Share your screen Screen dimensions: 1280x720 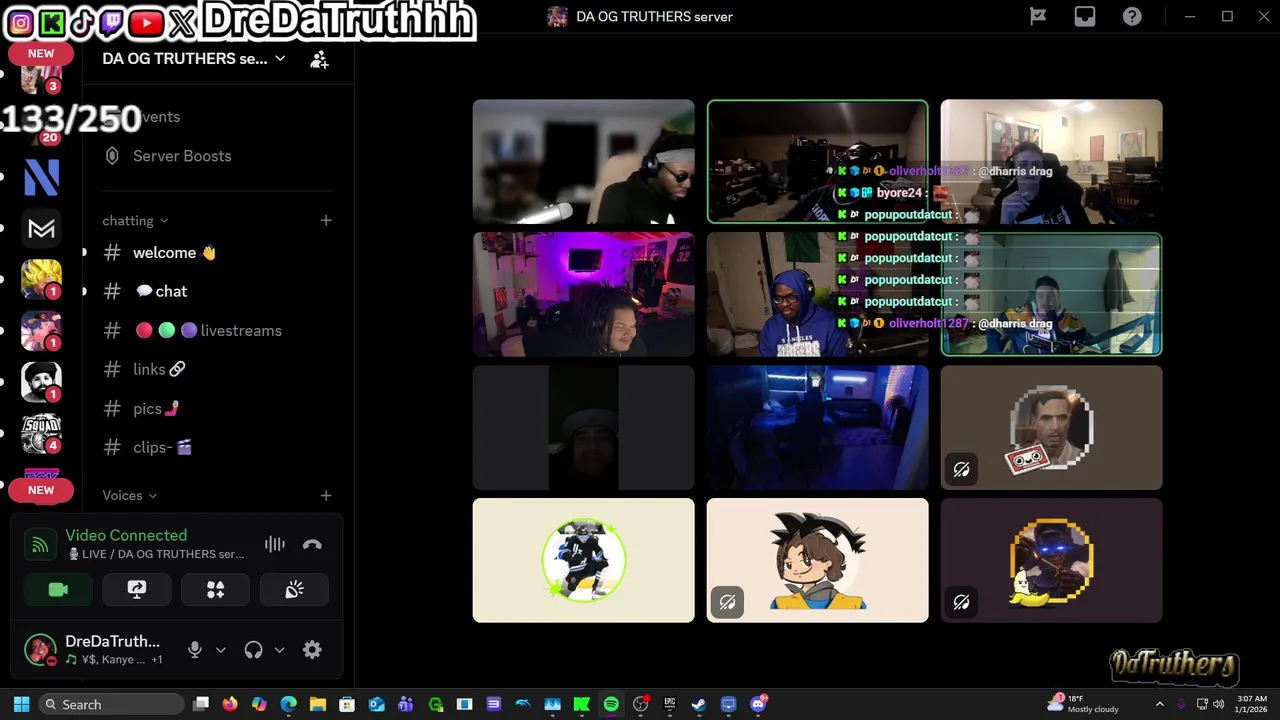(137, 590)
